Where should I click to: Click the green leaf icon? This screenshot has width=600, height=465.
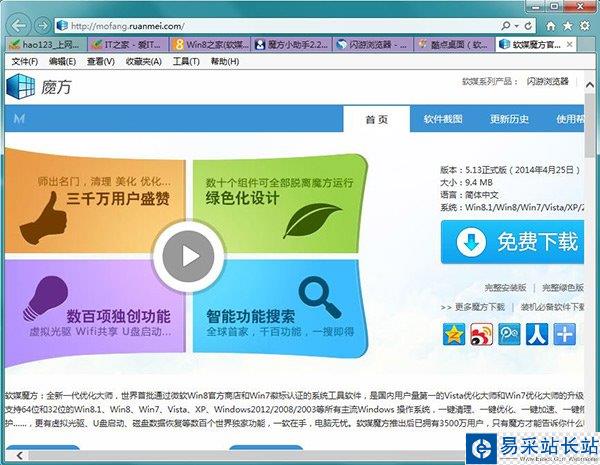[x=313, y=220]
